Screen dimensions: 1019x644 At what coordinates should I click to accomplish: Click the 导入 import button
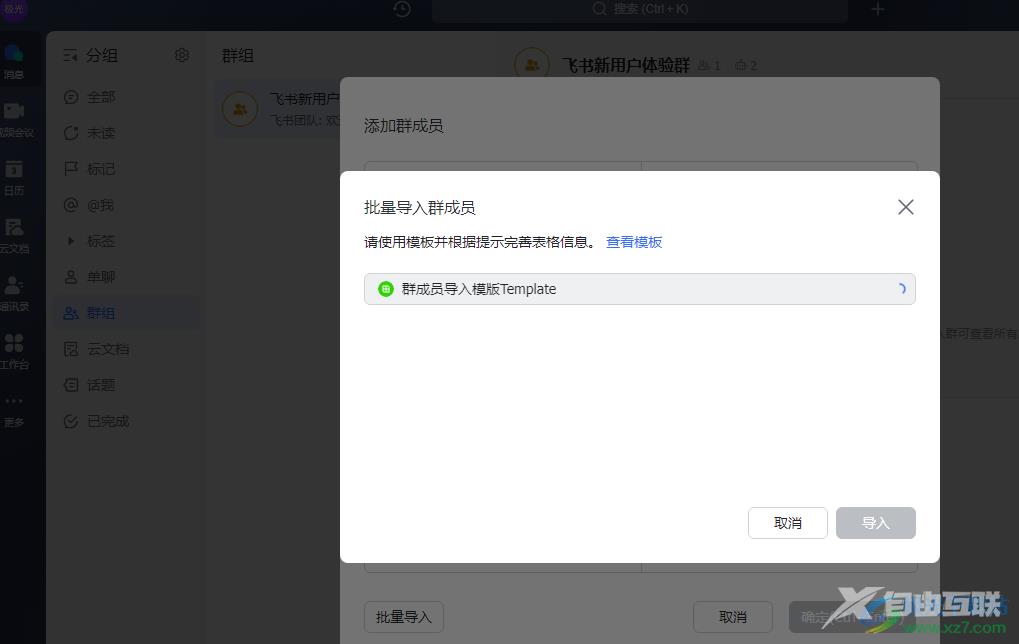[875, 523]
